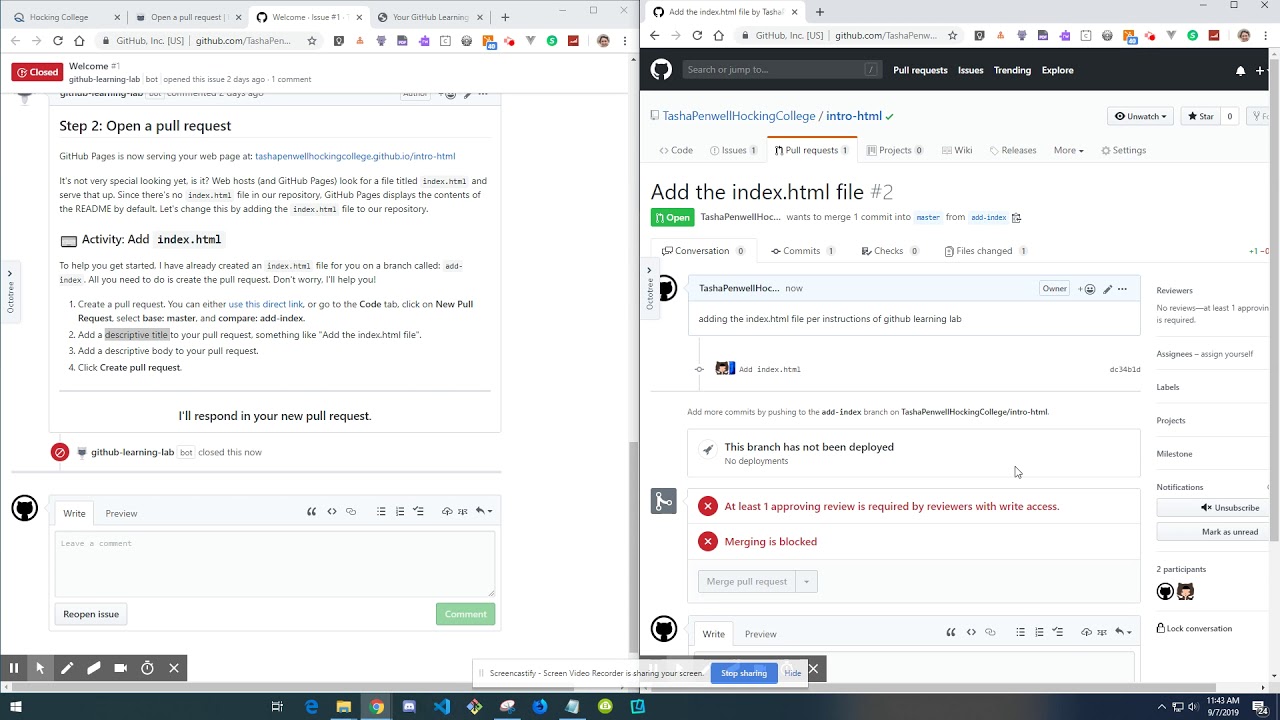Toggle the Screencastify webcam icon

(121, 668)
